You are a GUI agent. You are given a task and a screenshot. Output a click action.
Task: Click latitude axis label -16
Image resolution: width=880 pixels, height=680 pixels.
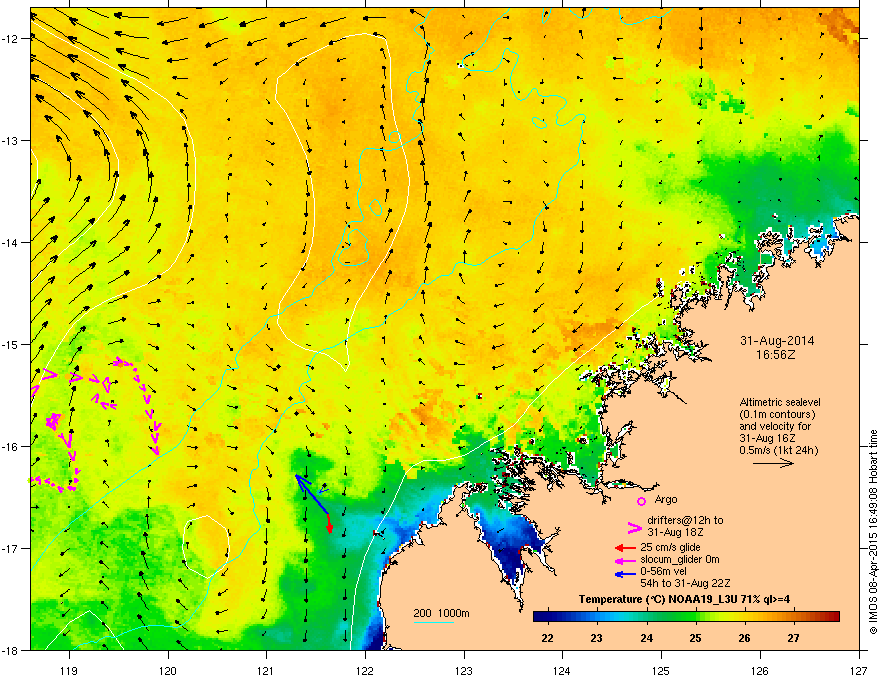click(11, 447)
